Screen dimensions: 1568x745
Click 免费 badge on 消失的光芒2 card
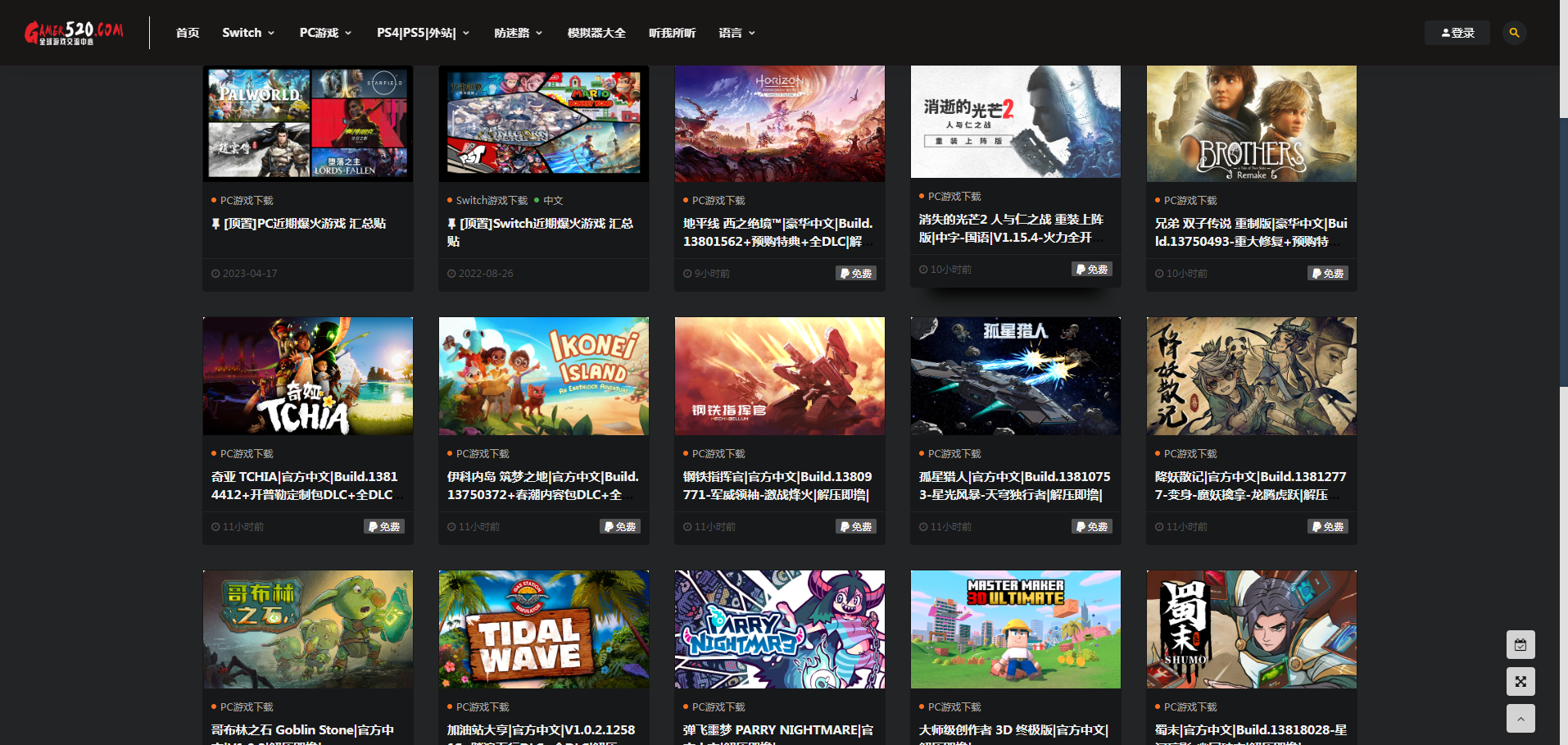pos(1092,270)
